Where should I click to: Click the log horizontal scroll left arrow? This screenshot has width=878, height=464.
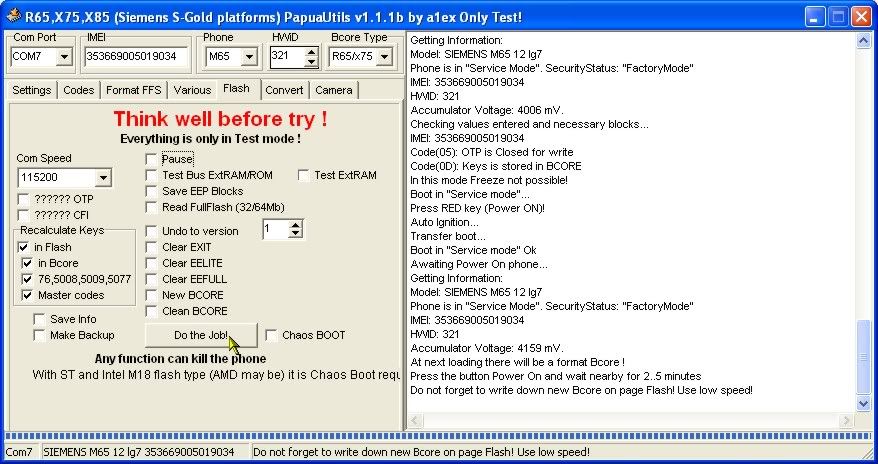click(414, 420)
